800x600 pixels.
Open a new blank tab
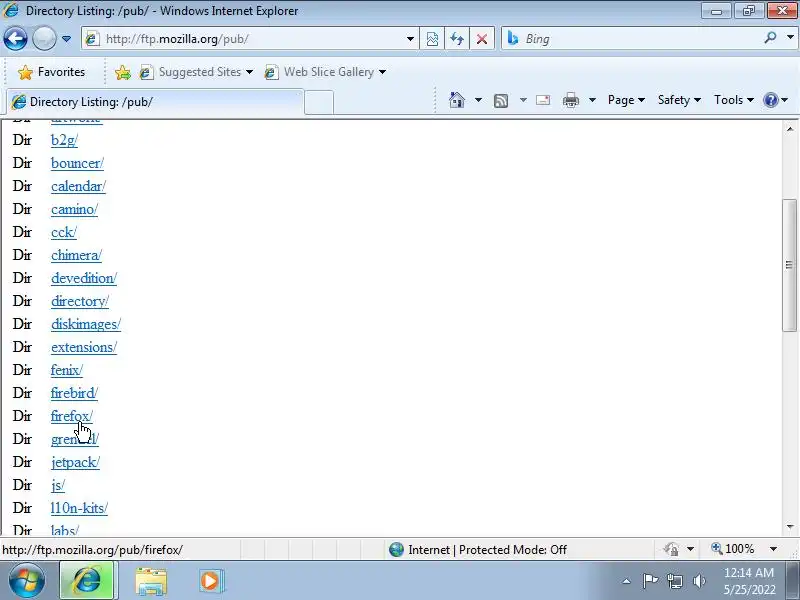319,102
